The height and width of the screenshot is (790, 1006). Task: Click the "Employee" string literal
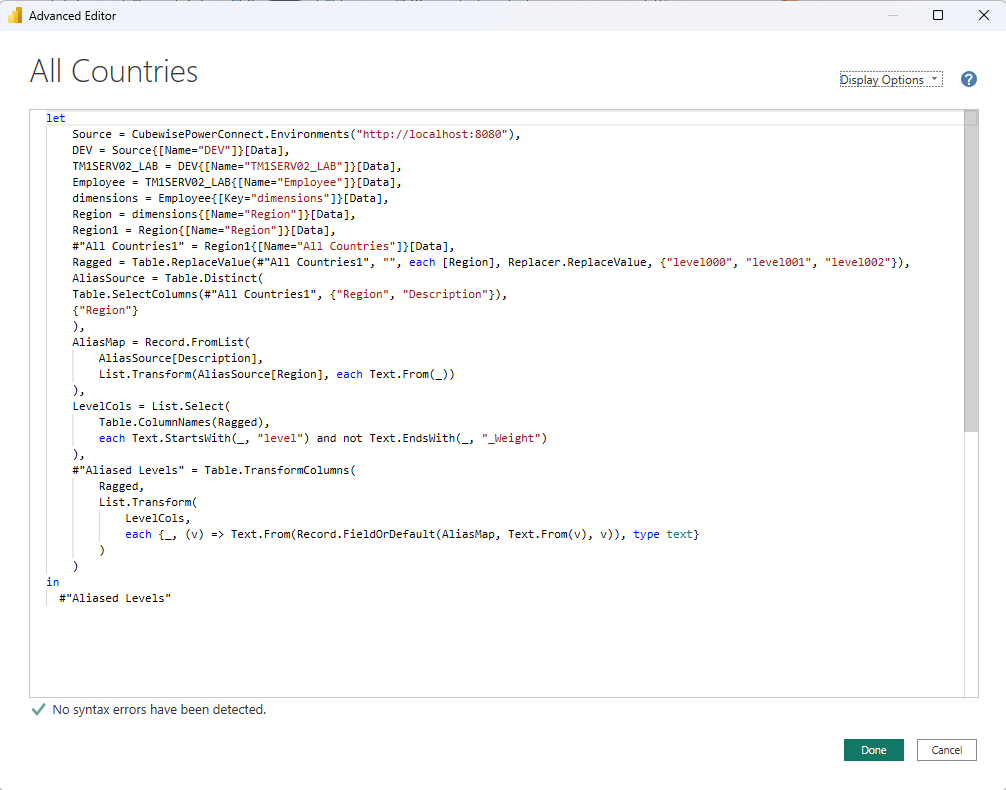[310, 182]
